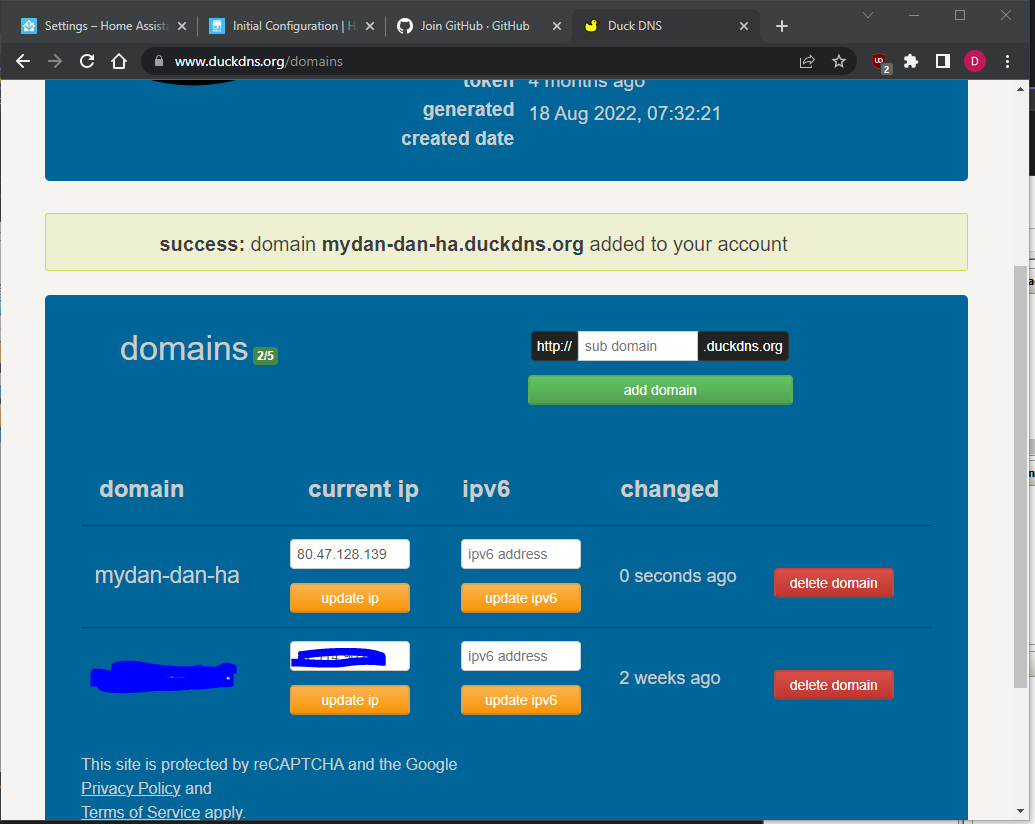This screenshot has height=824, width=1035.
Task: Click the 2/5 domains count badge
Action: click(265, 356)
